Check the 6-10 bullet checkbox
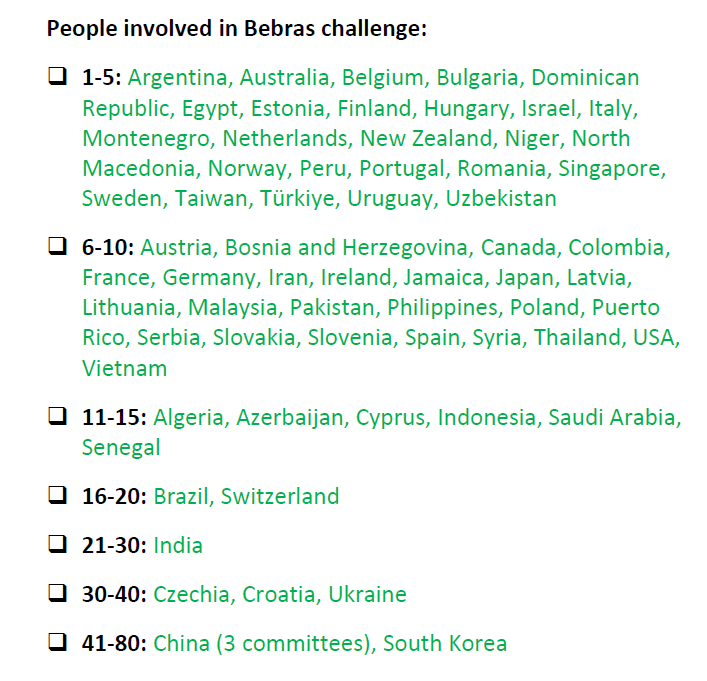This screenshot has width=707, height=681. (58, 246)
